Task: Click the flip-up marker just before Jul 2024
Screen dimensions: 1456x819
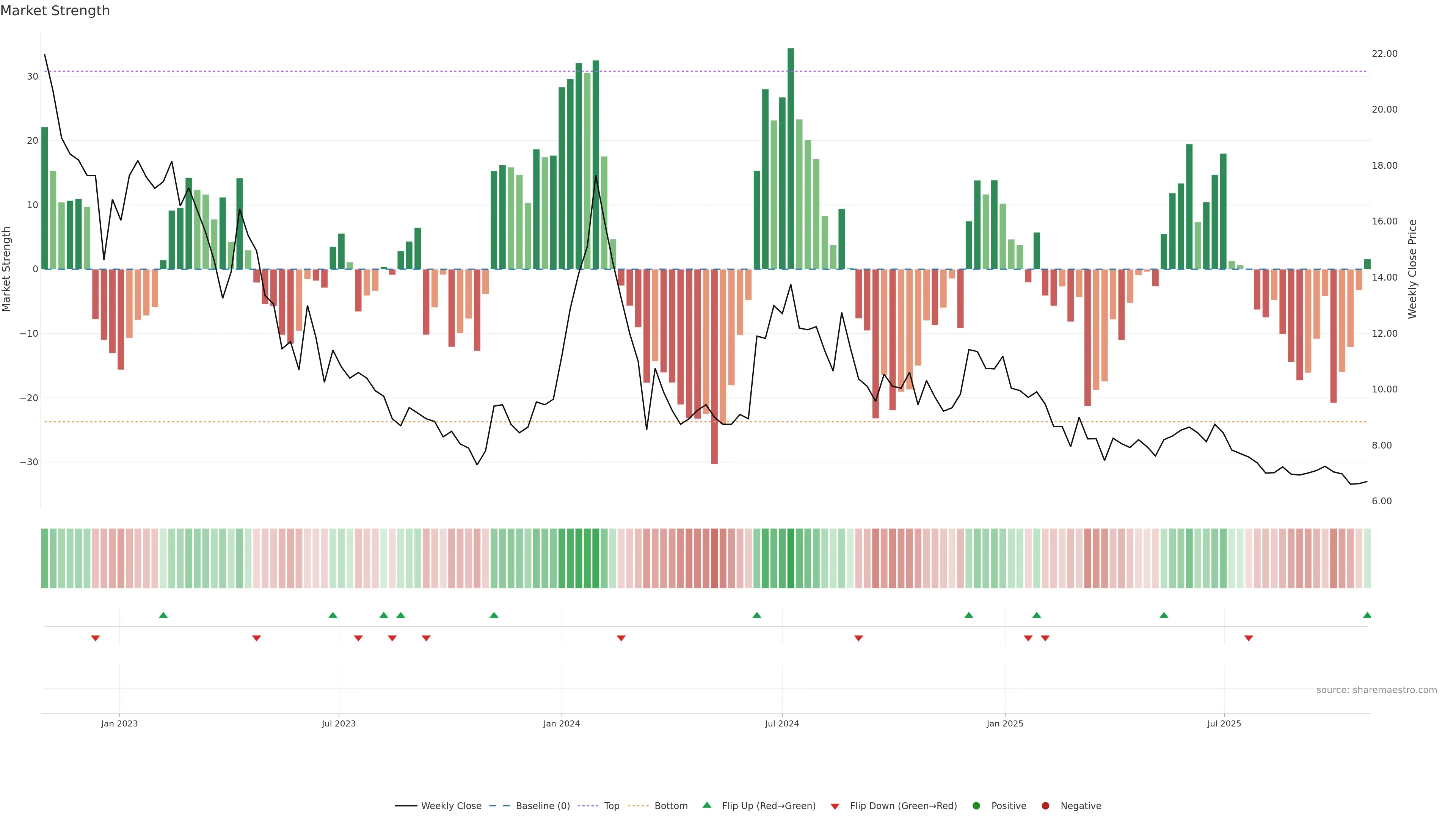Action: 757,615
